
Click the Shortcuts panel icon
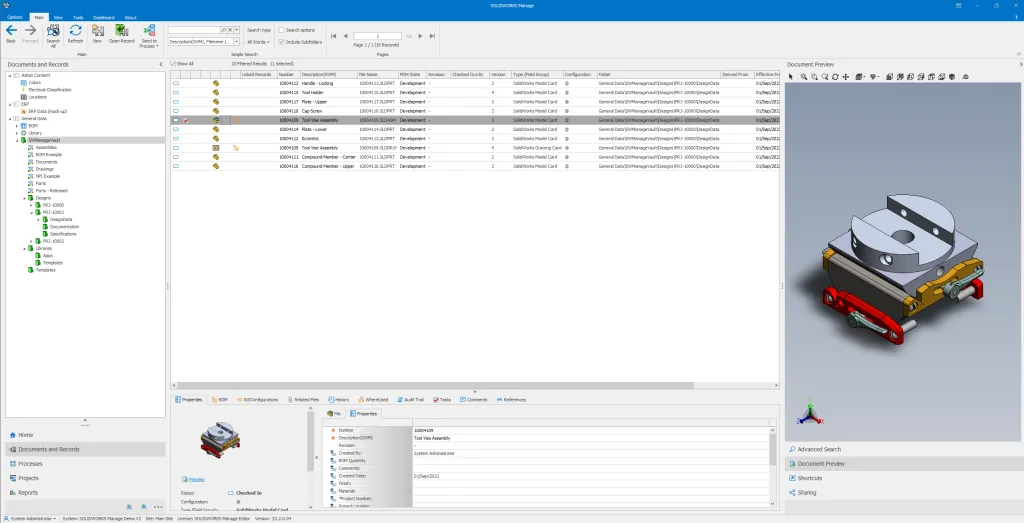click(x=792, y=478)
